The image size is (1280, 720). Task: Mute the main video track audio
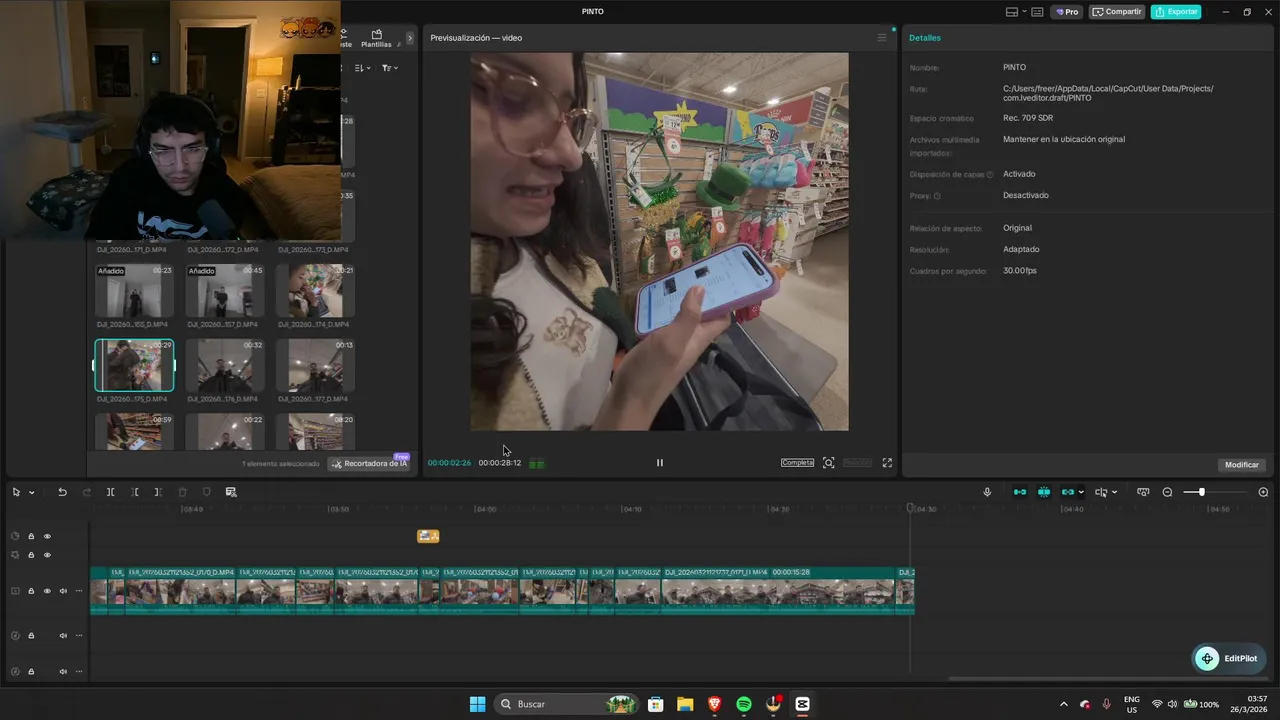point(63,591)
